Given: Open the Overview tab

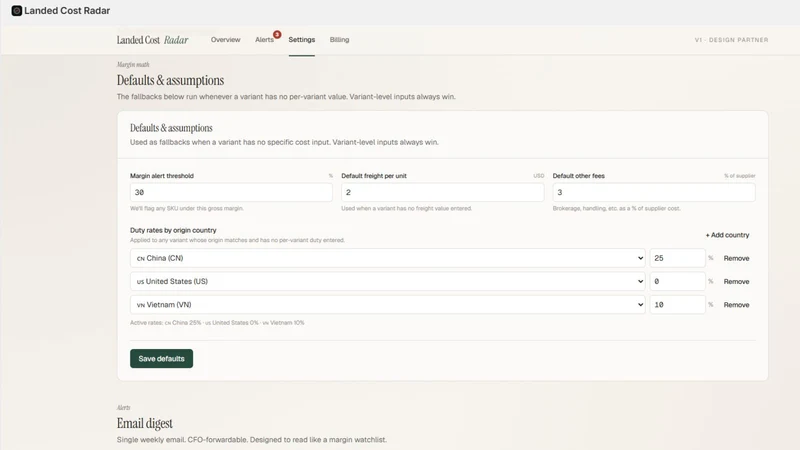Looking at the screenshot, I should tap(226, 40).
